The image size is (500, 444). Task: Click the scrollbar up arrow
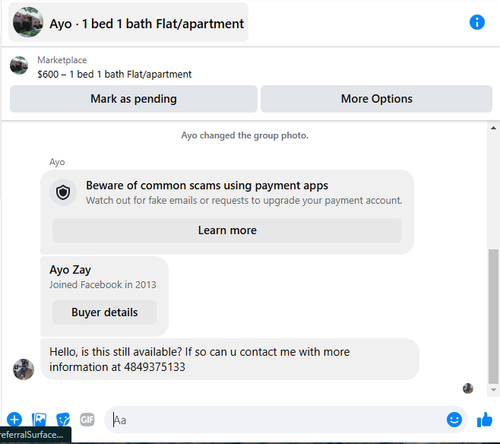[x=493, y=128]
